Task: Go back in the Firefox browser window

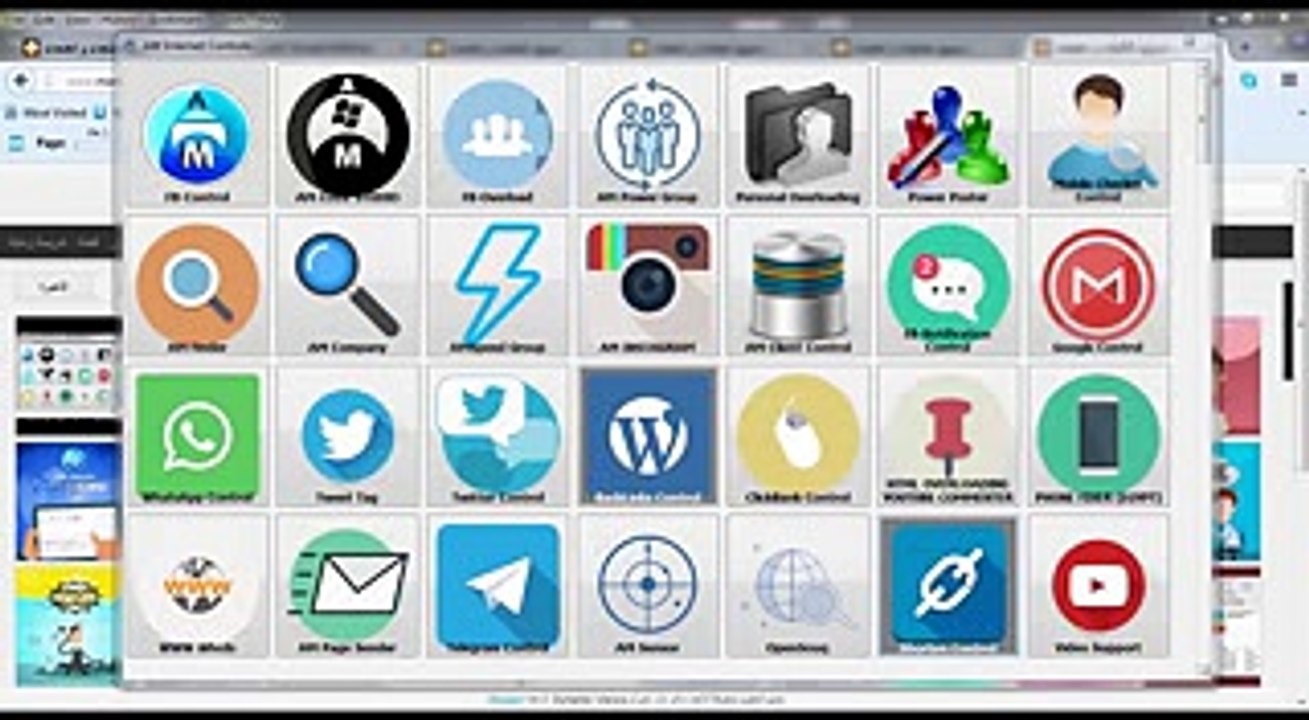Action: point(20,80)
